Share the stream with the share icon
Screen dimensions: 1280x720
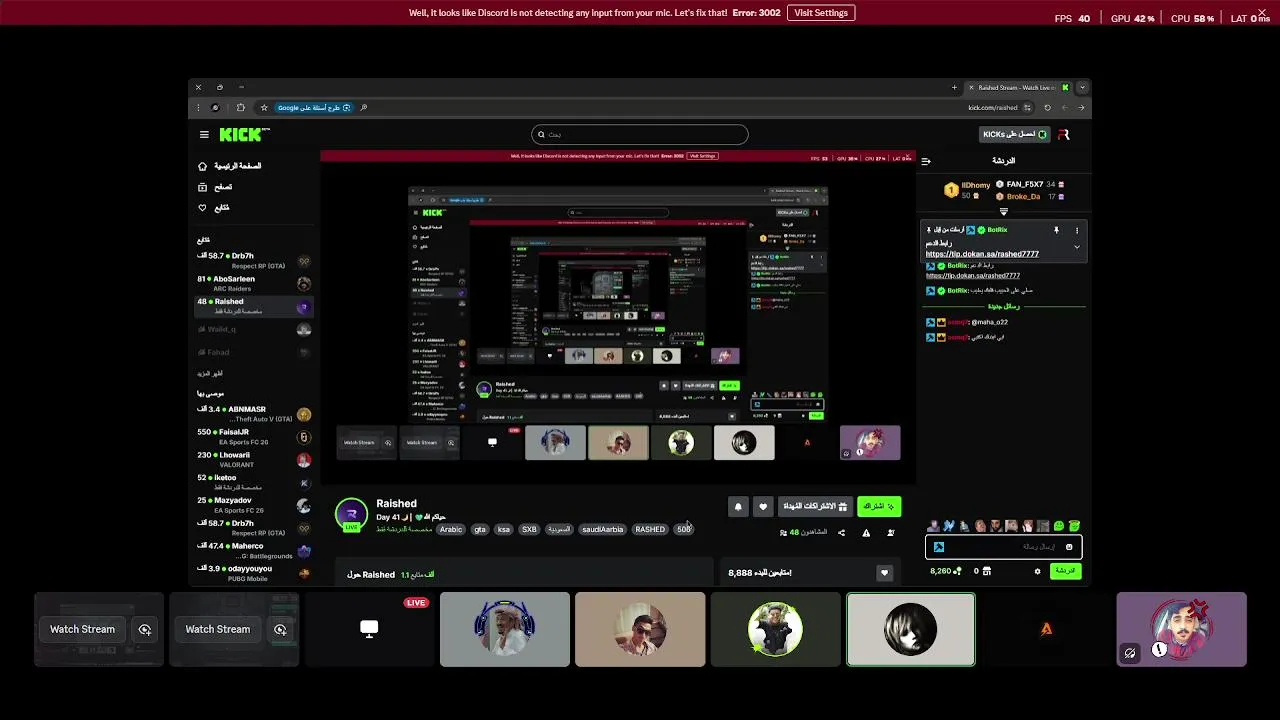pyautogui.click(x=841, y=533)
